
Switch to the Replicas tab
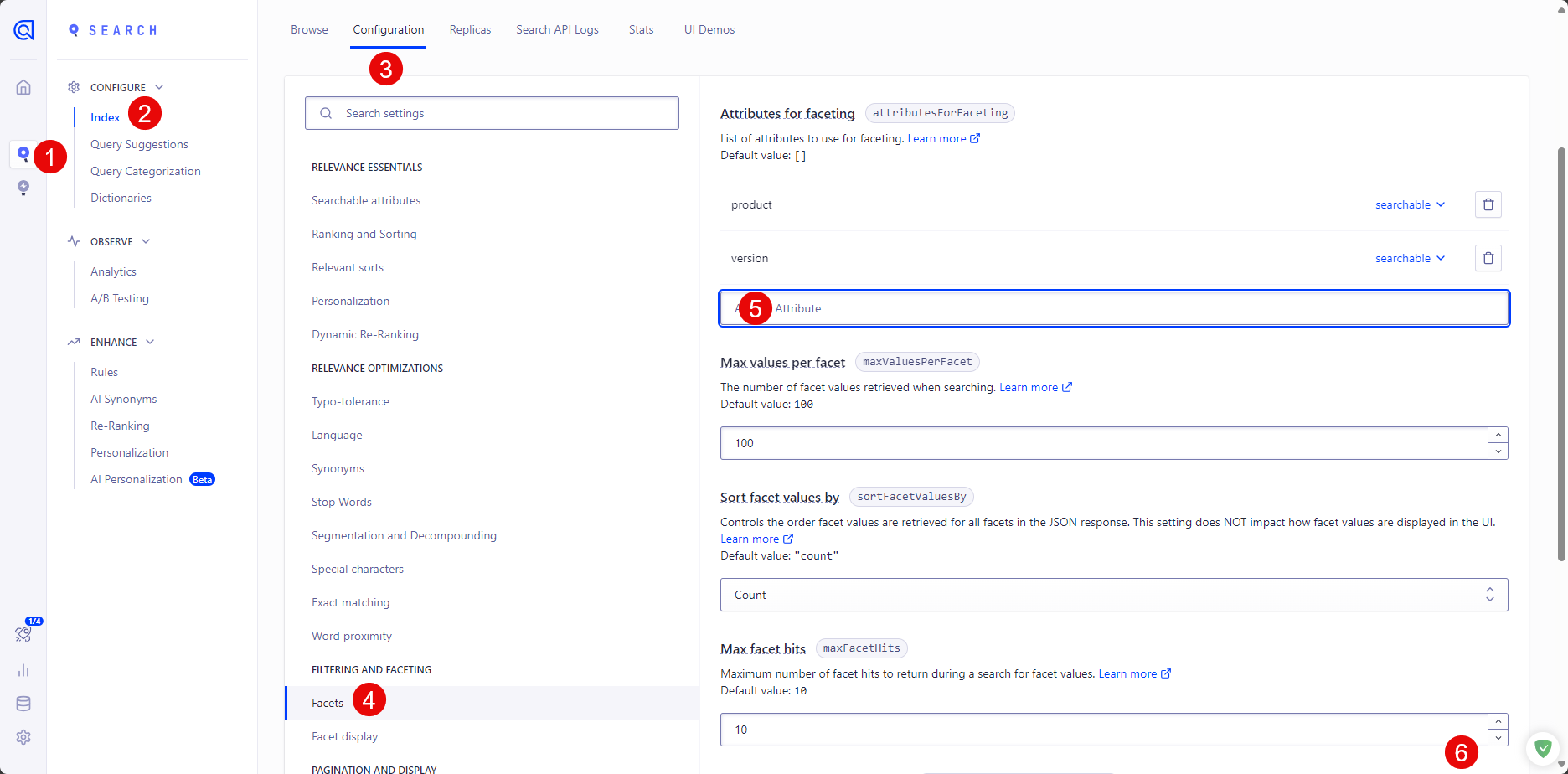[x=470, y=29]
